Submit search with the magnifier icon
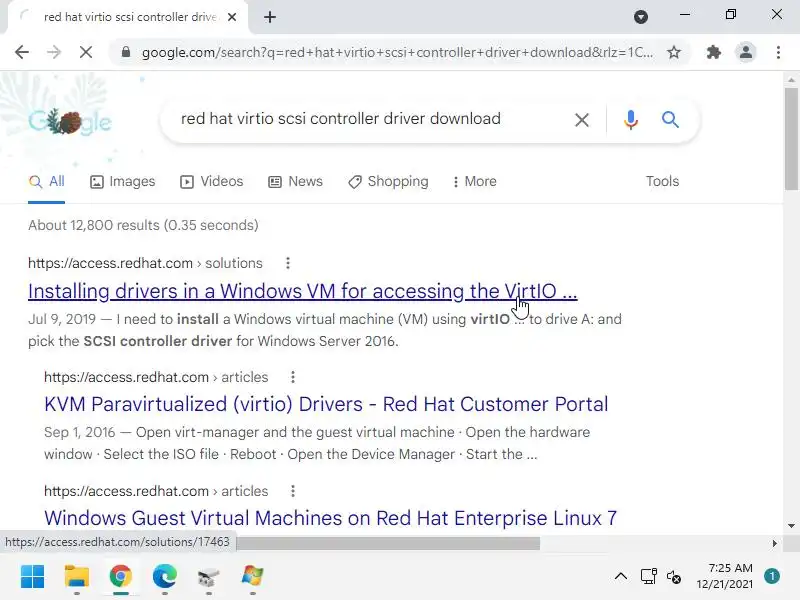800x600 pixels. pos(670,120)
